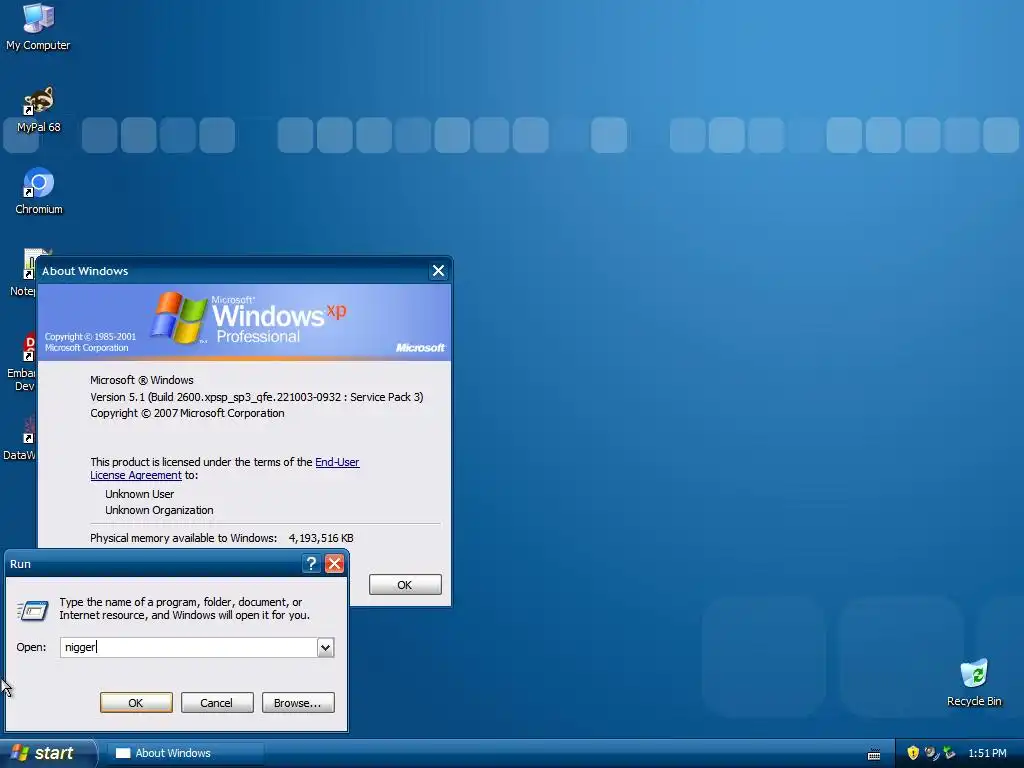The image size is (1024, 768).
Task: Select the MyPal 68 browser shortcut
Action: pyautogui.click(x=38, y=110)
